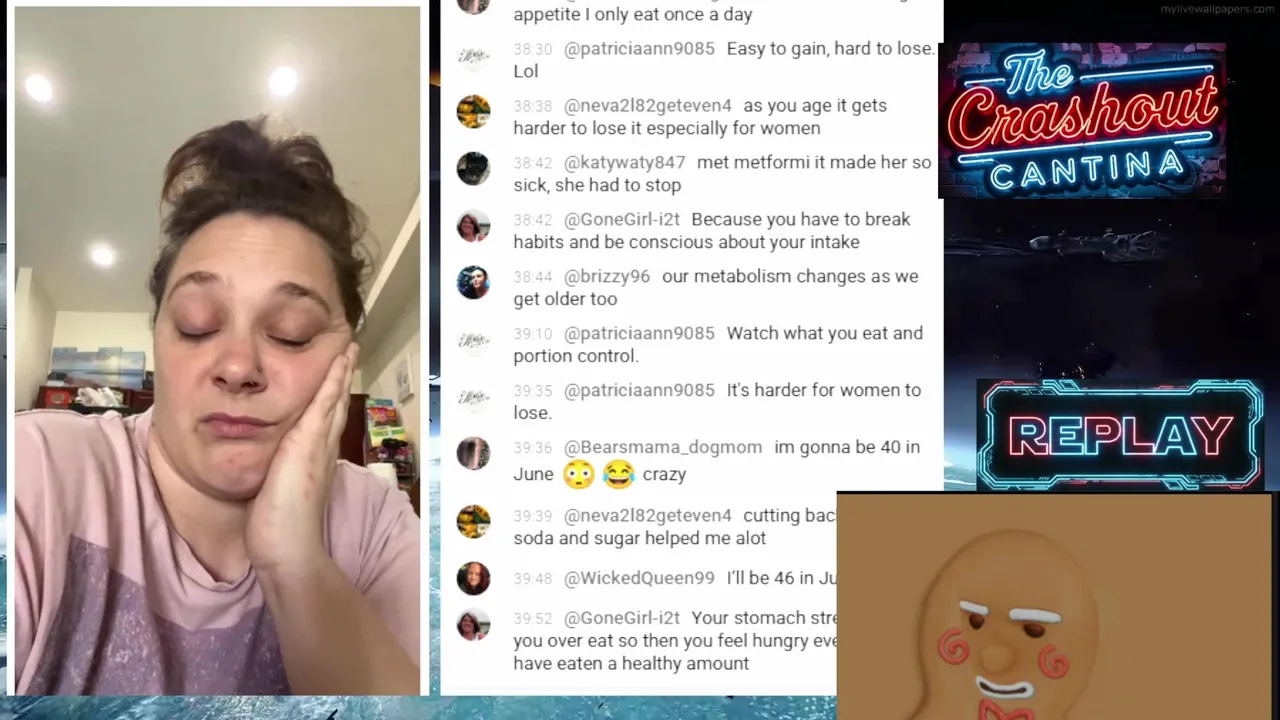Click @GoneGirl-i2t avatar at 38:42

473,226
